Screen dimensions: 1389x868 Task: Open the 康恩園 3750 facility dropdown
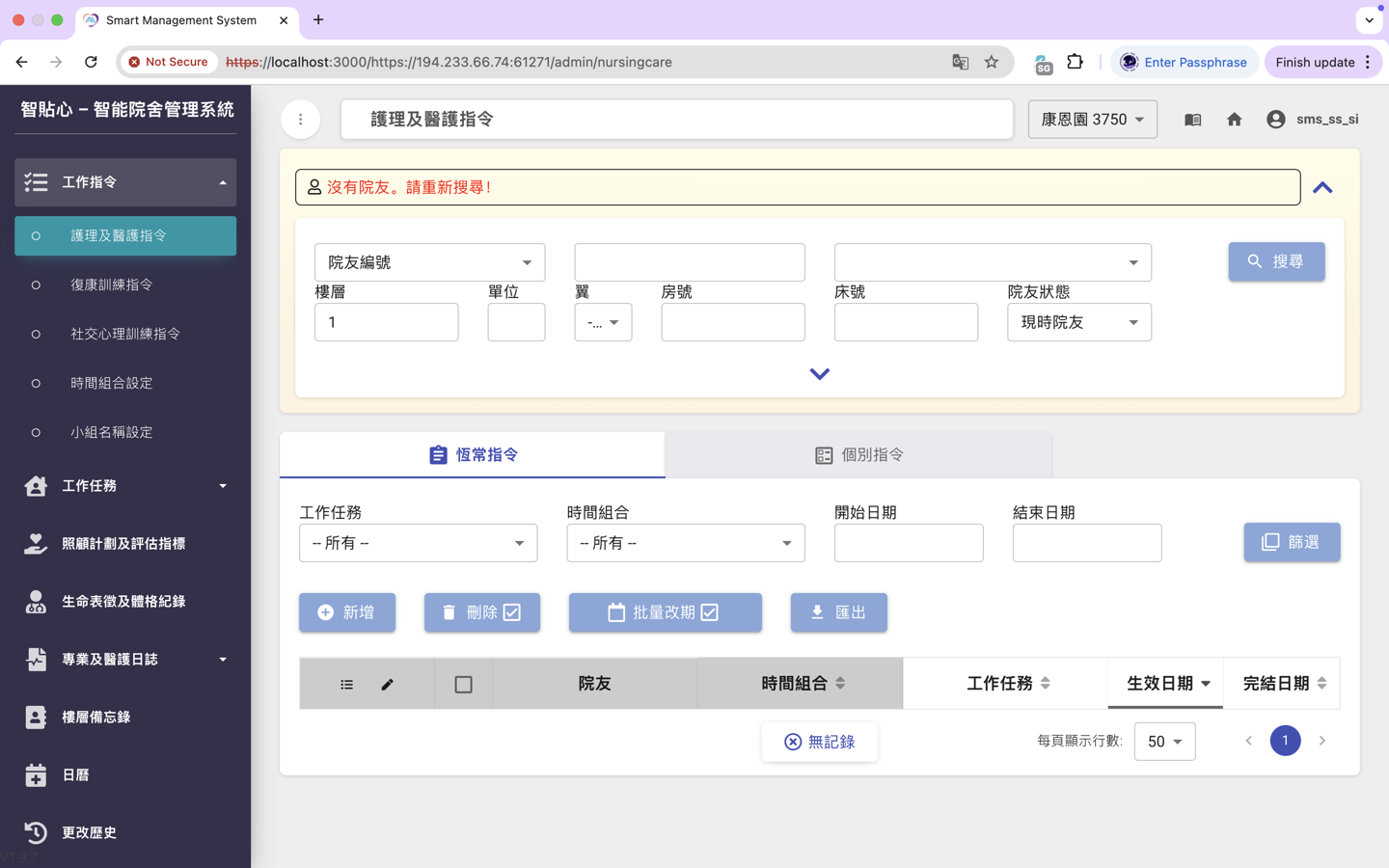(1092, 120)
